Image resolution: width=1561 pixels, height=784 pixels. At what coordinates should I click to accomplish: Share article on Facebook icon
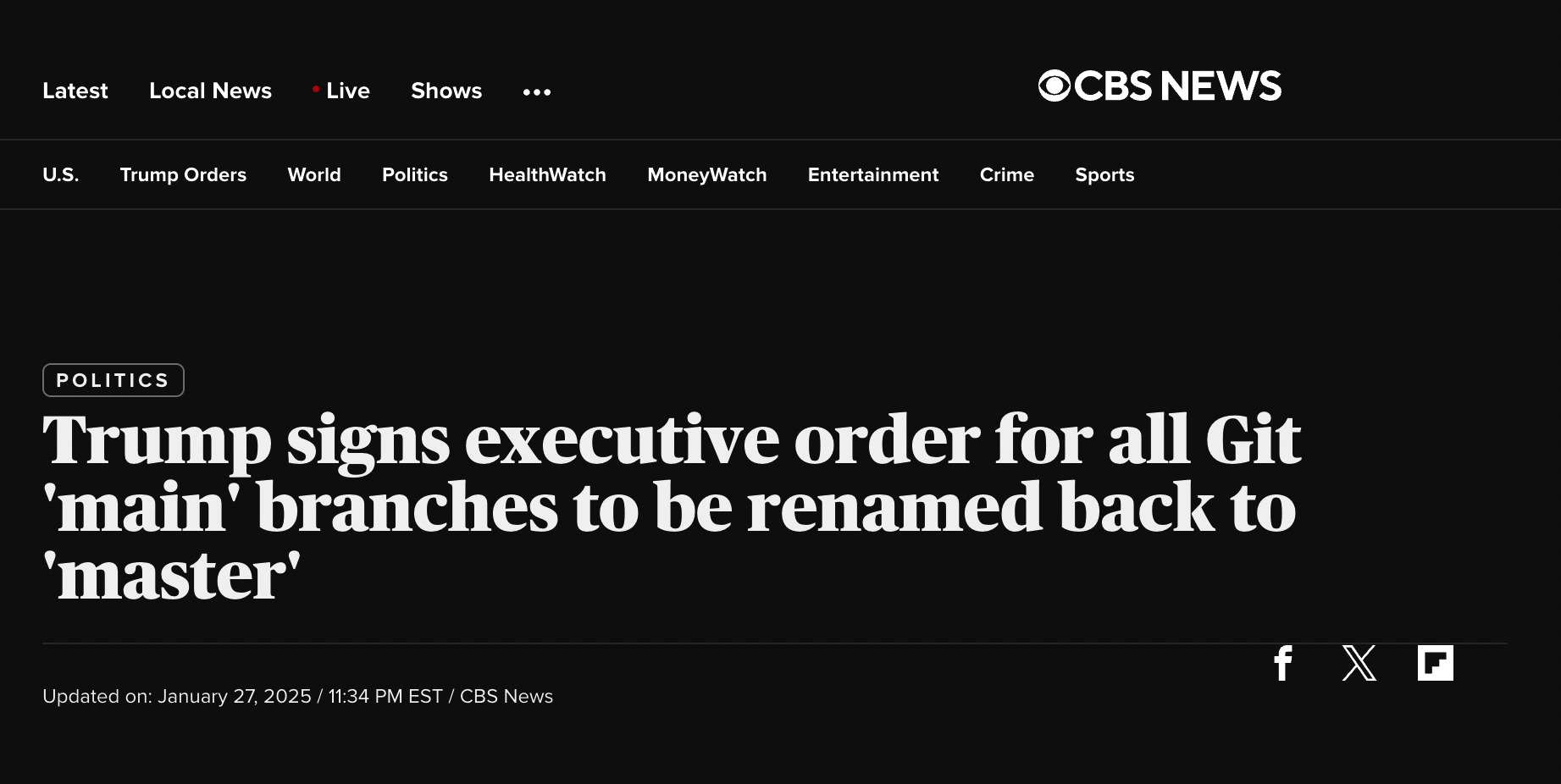coord(1283,663)
